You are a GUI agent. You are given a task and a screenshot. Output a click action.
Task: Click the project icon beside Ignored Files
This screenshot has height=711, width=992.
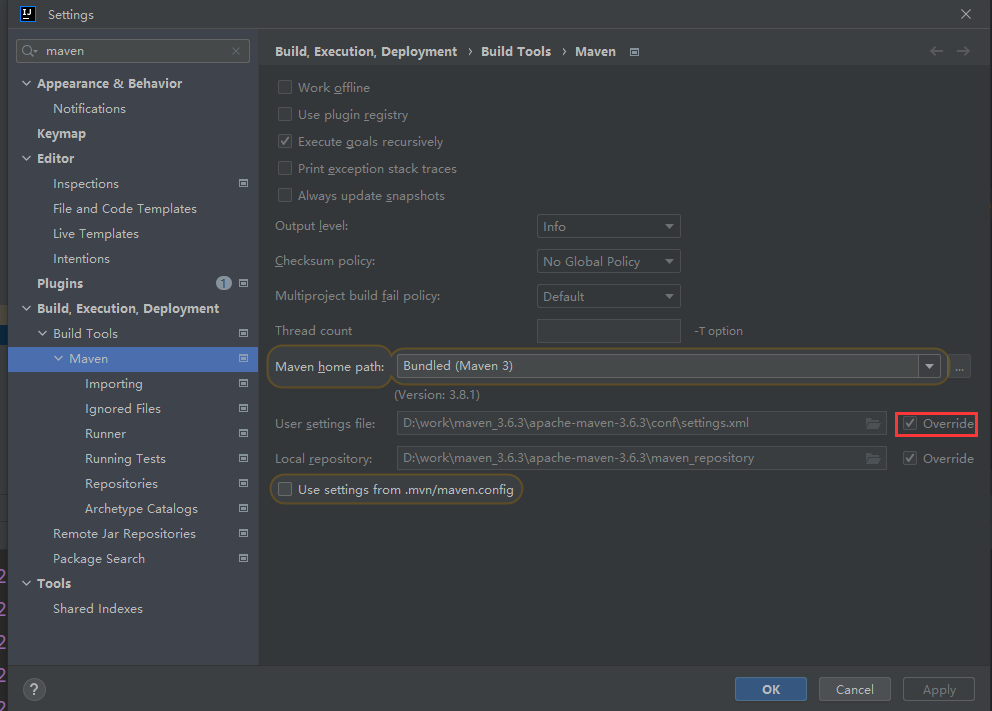coord(243,409)
